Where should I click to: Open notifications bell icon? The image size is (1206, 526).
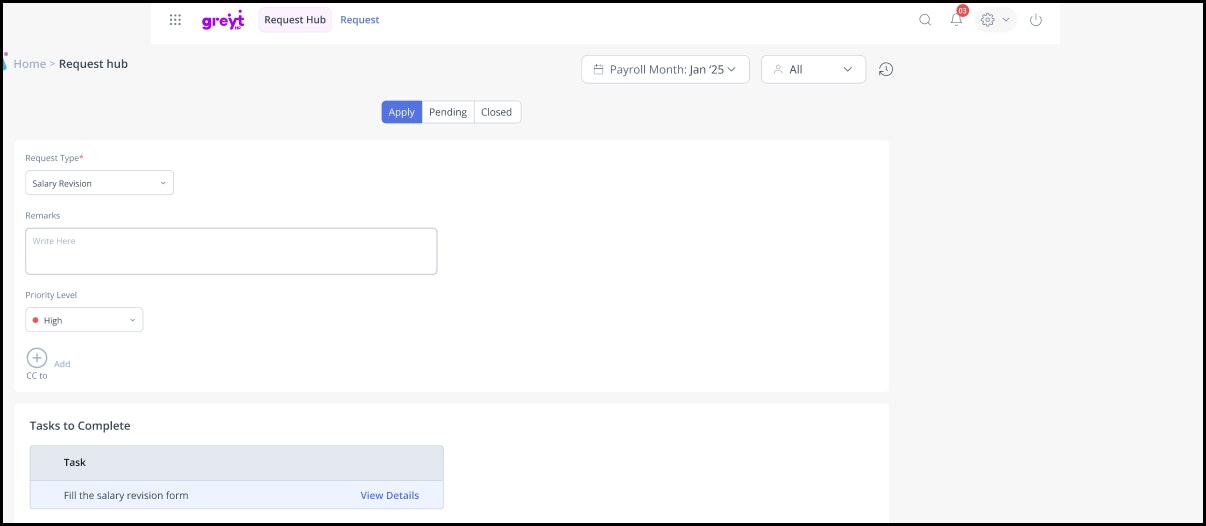(957, 20)
